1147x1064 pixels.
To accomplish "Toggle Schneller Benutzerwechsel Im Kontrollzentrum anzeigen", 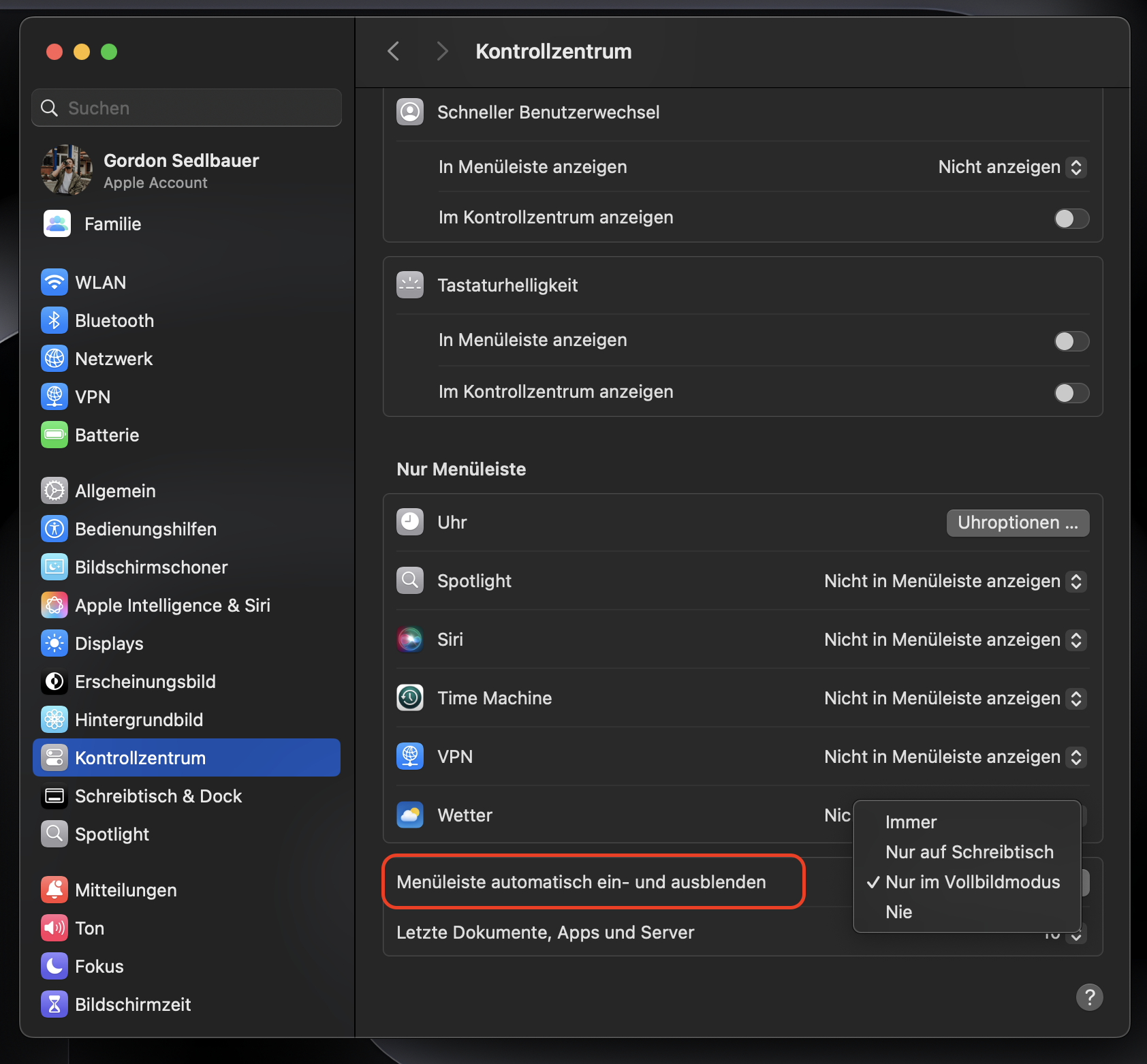I will click(x=1071, y=218).
